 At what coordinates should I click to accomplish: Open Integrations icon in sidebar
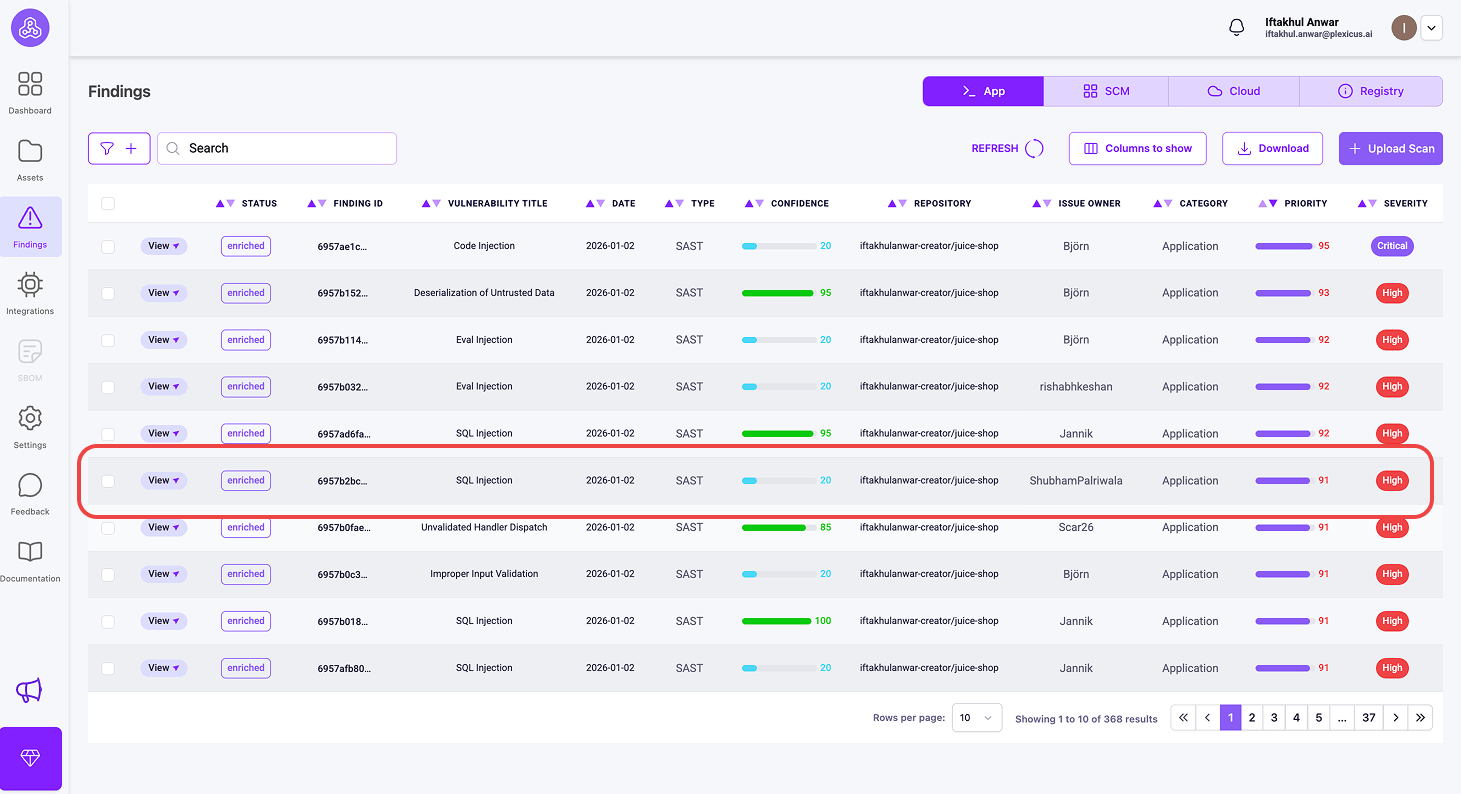[30, 285]
